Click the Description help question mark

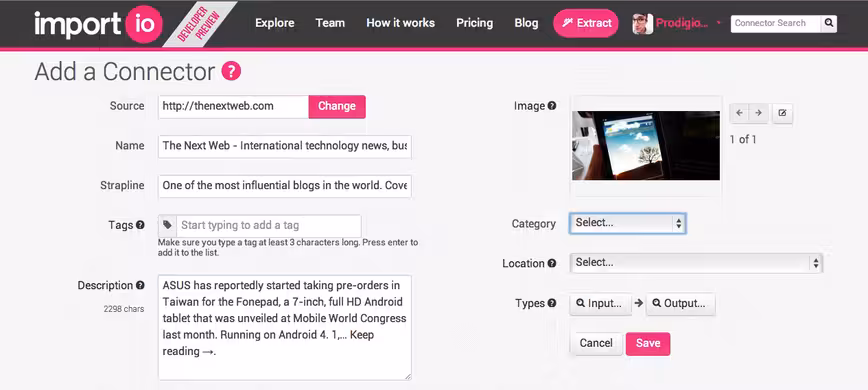141,285
